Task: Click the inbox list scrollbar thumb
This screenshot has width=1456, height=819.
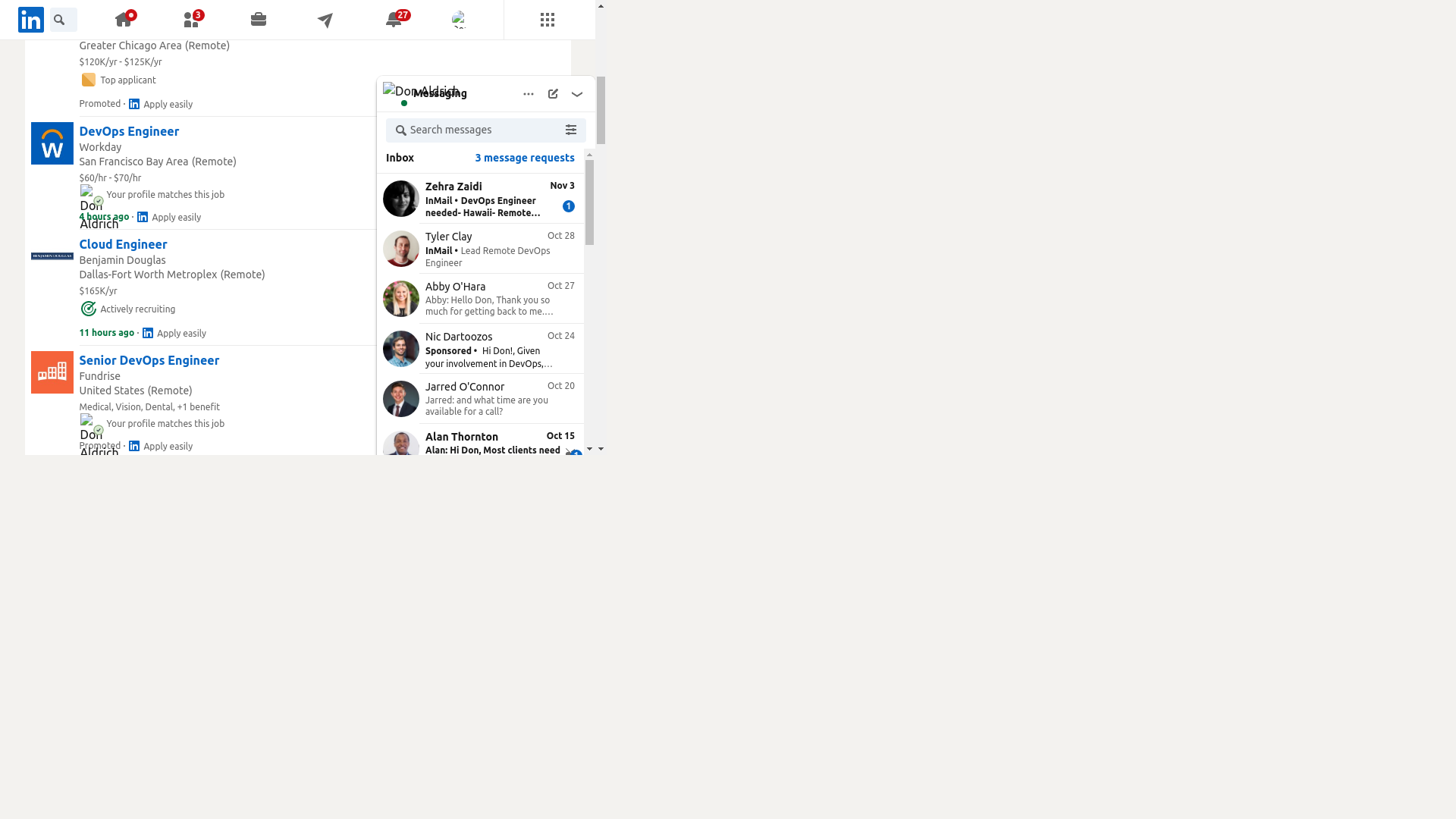Action: pyautogui.click(x=589, y=202)
